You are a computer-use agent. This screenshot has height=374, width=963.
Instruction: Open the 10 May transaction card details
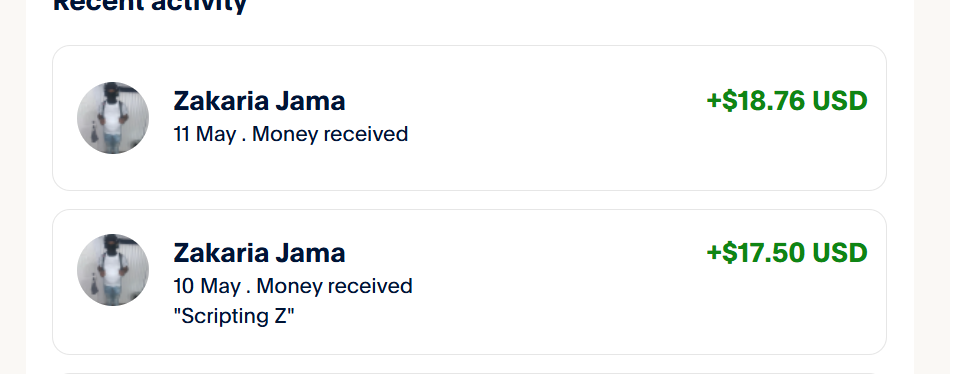point(469,282)
